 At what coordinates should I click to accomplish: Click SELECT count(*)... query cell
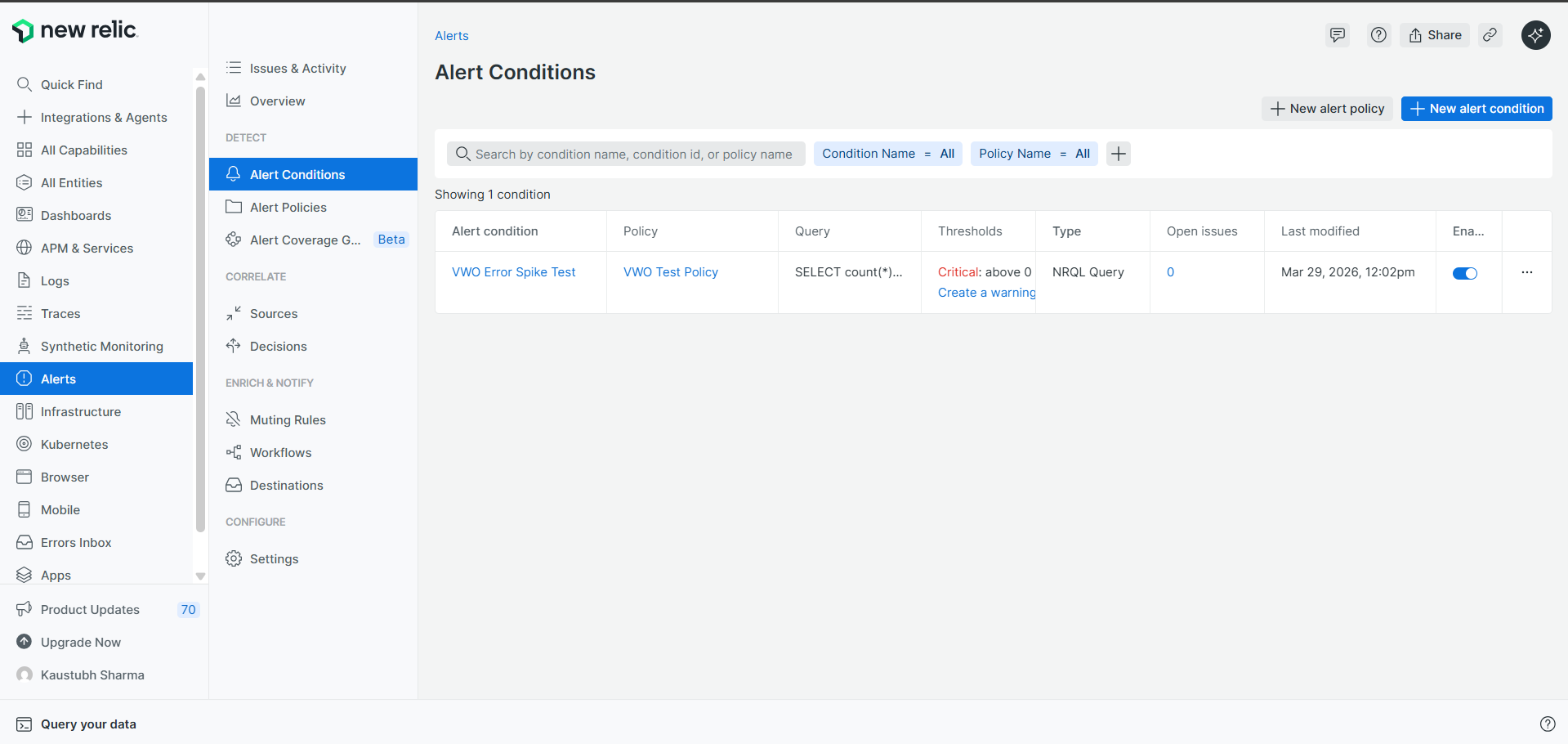click(849, 272)
